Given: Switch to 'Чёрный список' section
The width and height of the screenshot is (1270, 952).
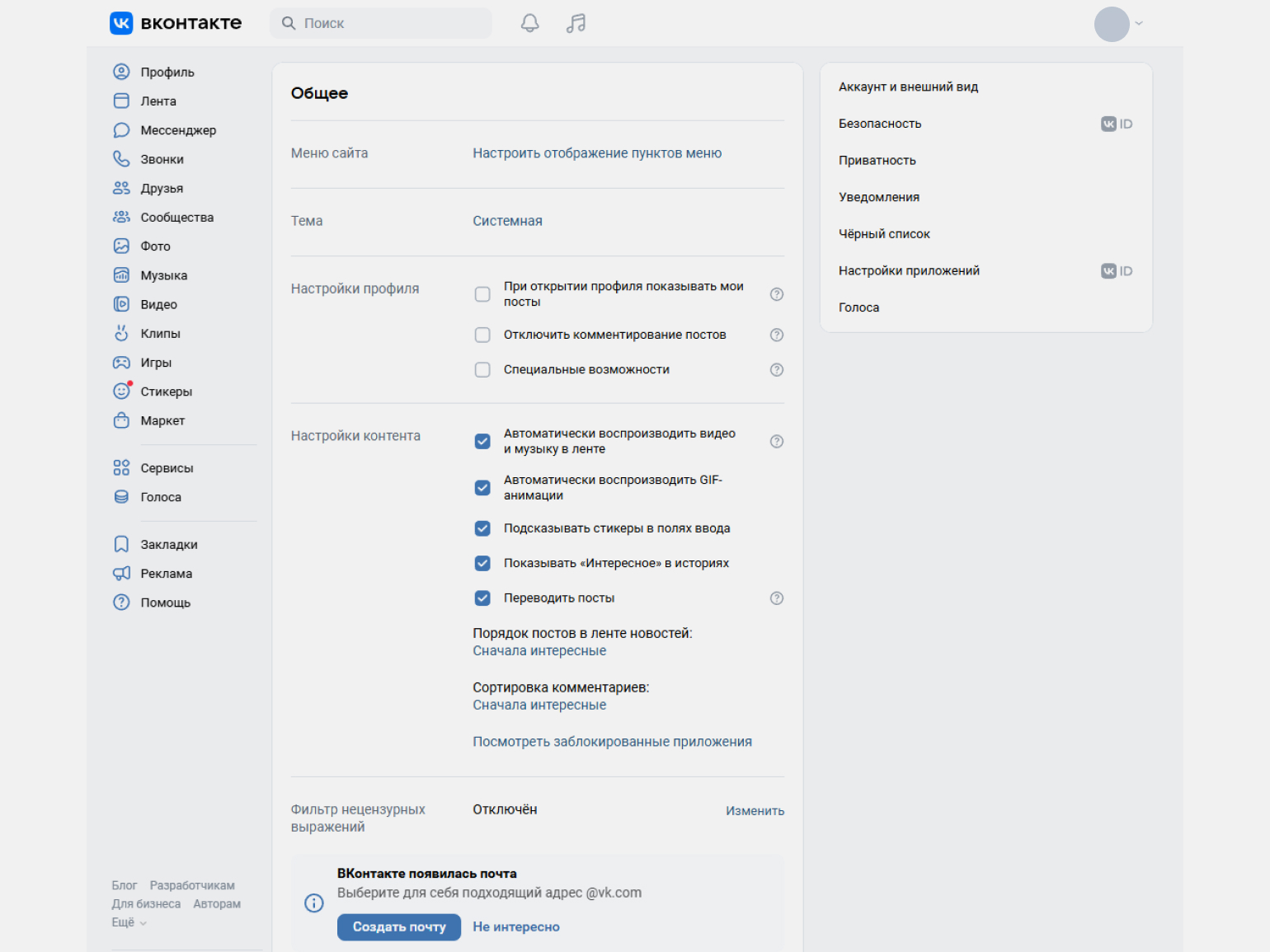Looking at the screenshot, I should 884,234.
